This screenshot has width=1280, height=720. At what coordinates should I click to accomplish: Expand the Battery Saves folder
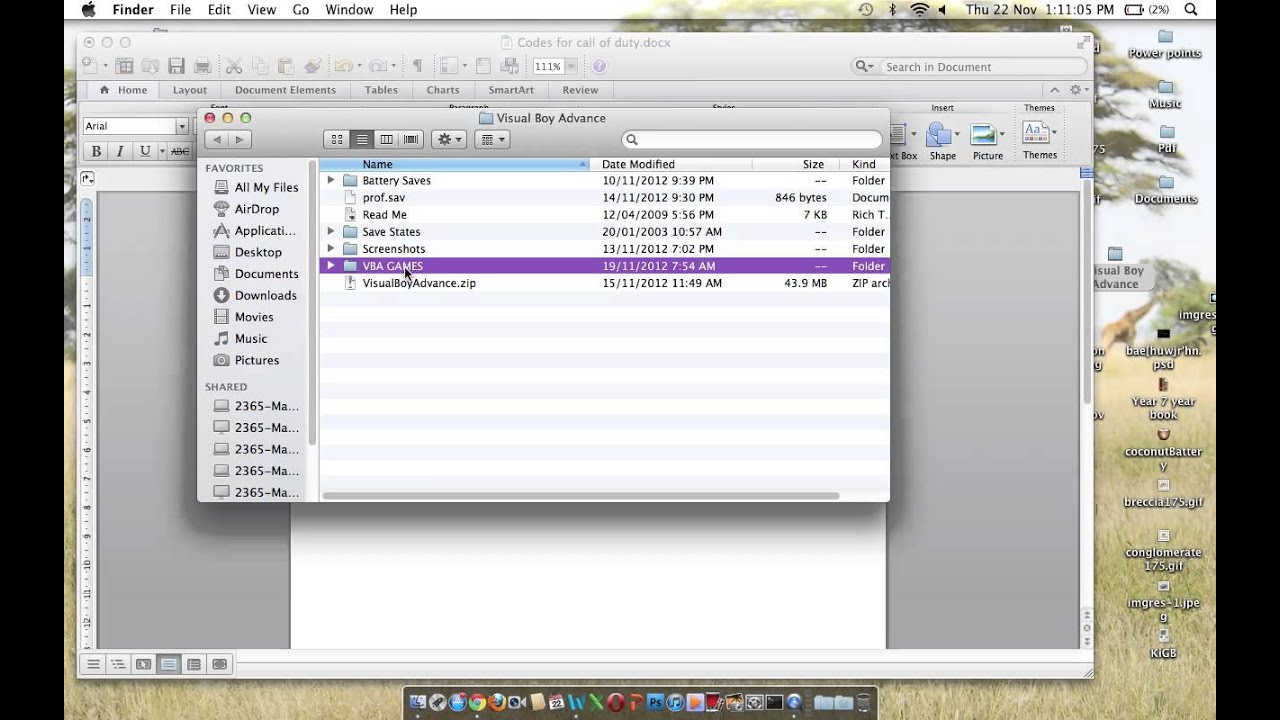click(331, 181)
